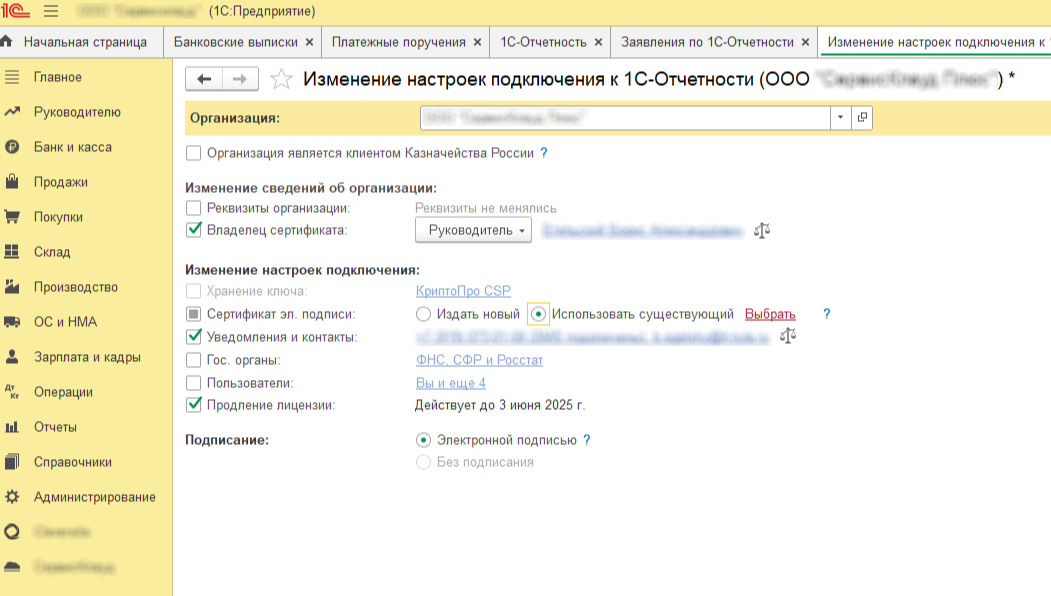Click the Реквизиты не менялись text
This screenshot has height=596, width=1051.
click(485, 208)
